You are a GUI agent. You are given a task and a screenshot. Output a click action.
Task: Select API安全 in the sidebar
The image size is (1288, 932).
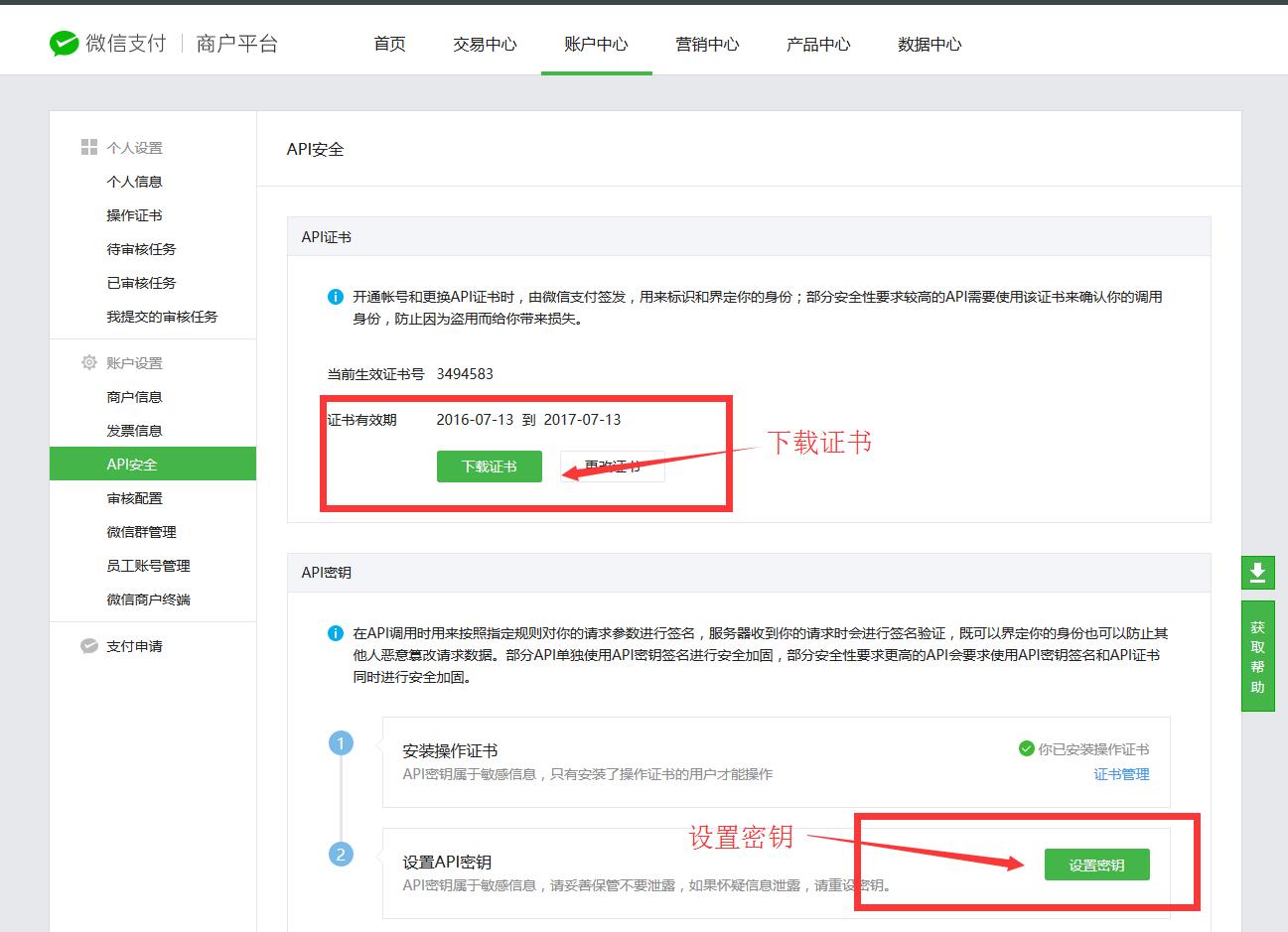[x=134, y=464]
